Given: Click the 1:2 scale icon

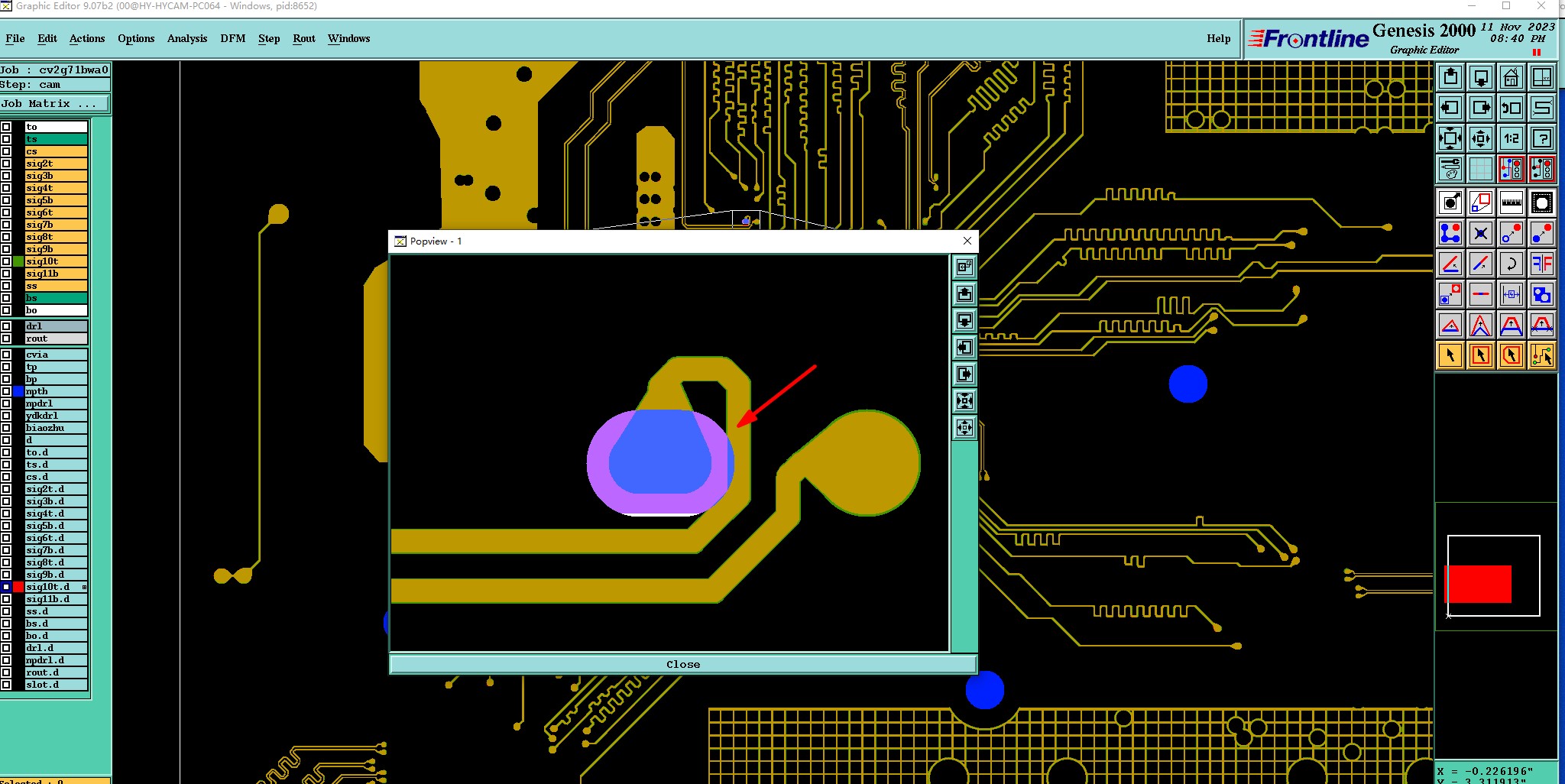Looking at the screenshot, I should [1512, 138].
